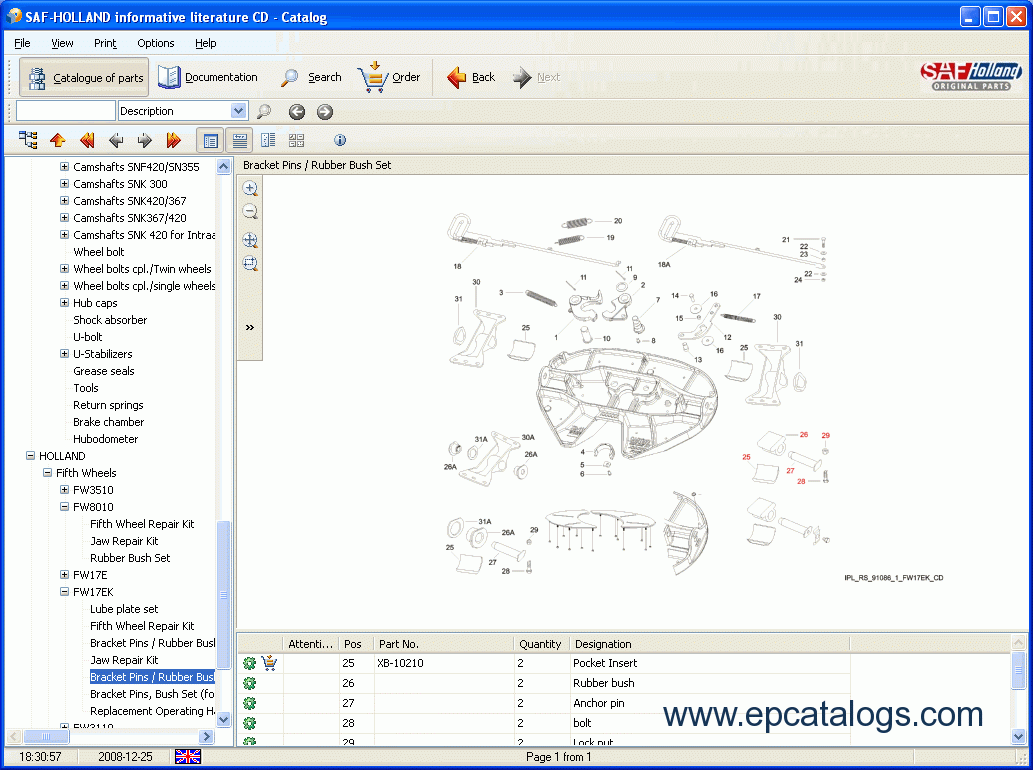The width and height of the screenshot is (1033, 770).
Task: Click the double red fast-forward arrows icon
Action: pos(173,140)
